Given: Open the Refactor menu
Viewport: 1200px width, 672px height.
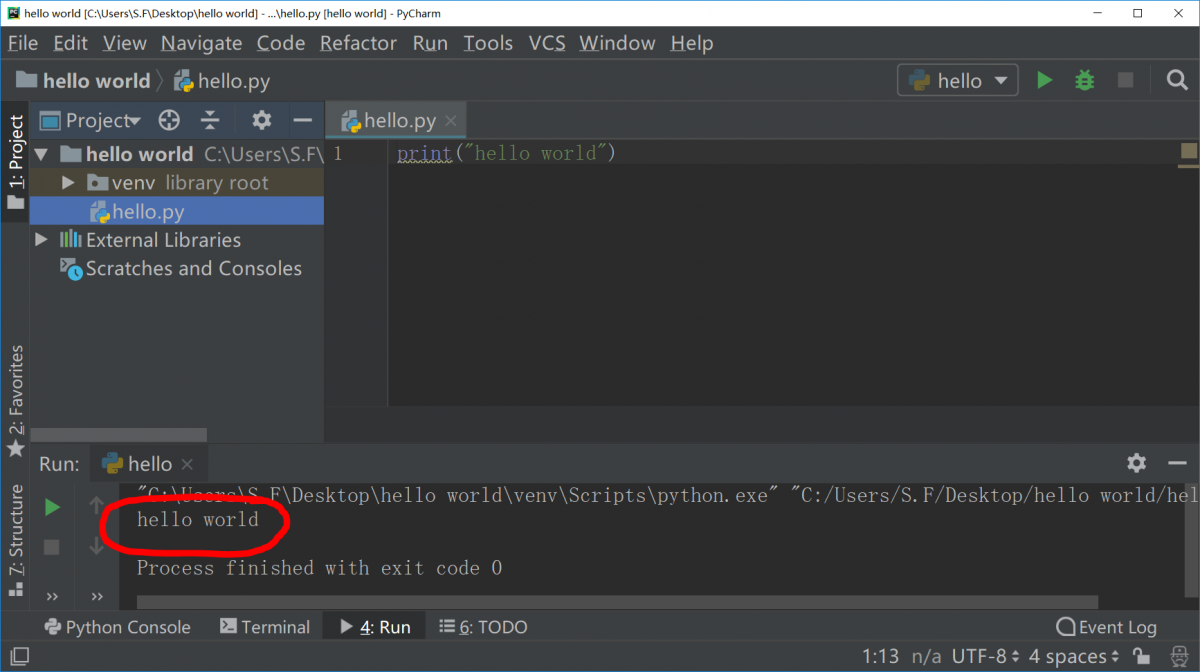Looking at the screenshot, I should click(358, 43).
